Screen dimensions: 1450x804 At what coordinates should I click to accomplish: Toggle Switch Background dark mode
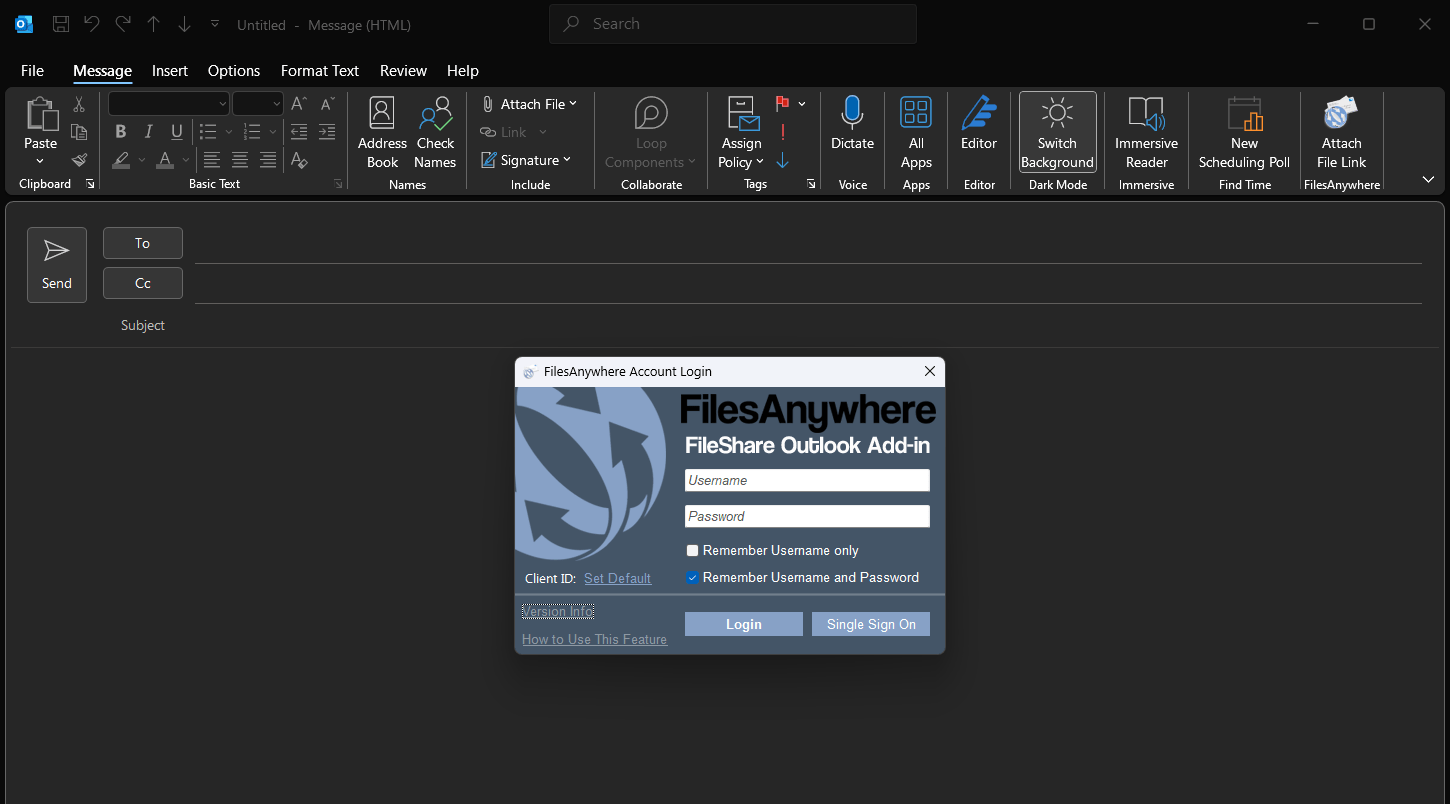point(1057,132)
